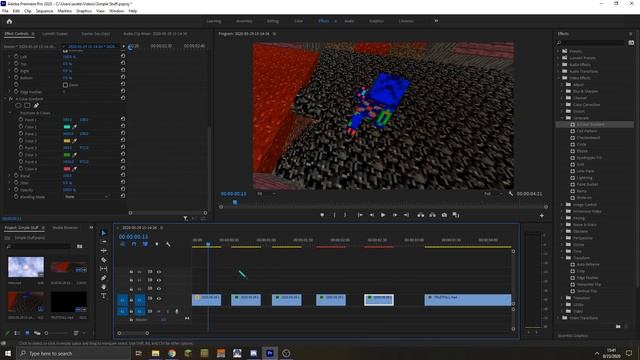The image size is (640, 360).
Task: Select the Horizontal Flip effect
Action: point(588,284)
